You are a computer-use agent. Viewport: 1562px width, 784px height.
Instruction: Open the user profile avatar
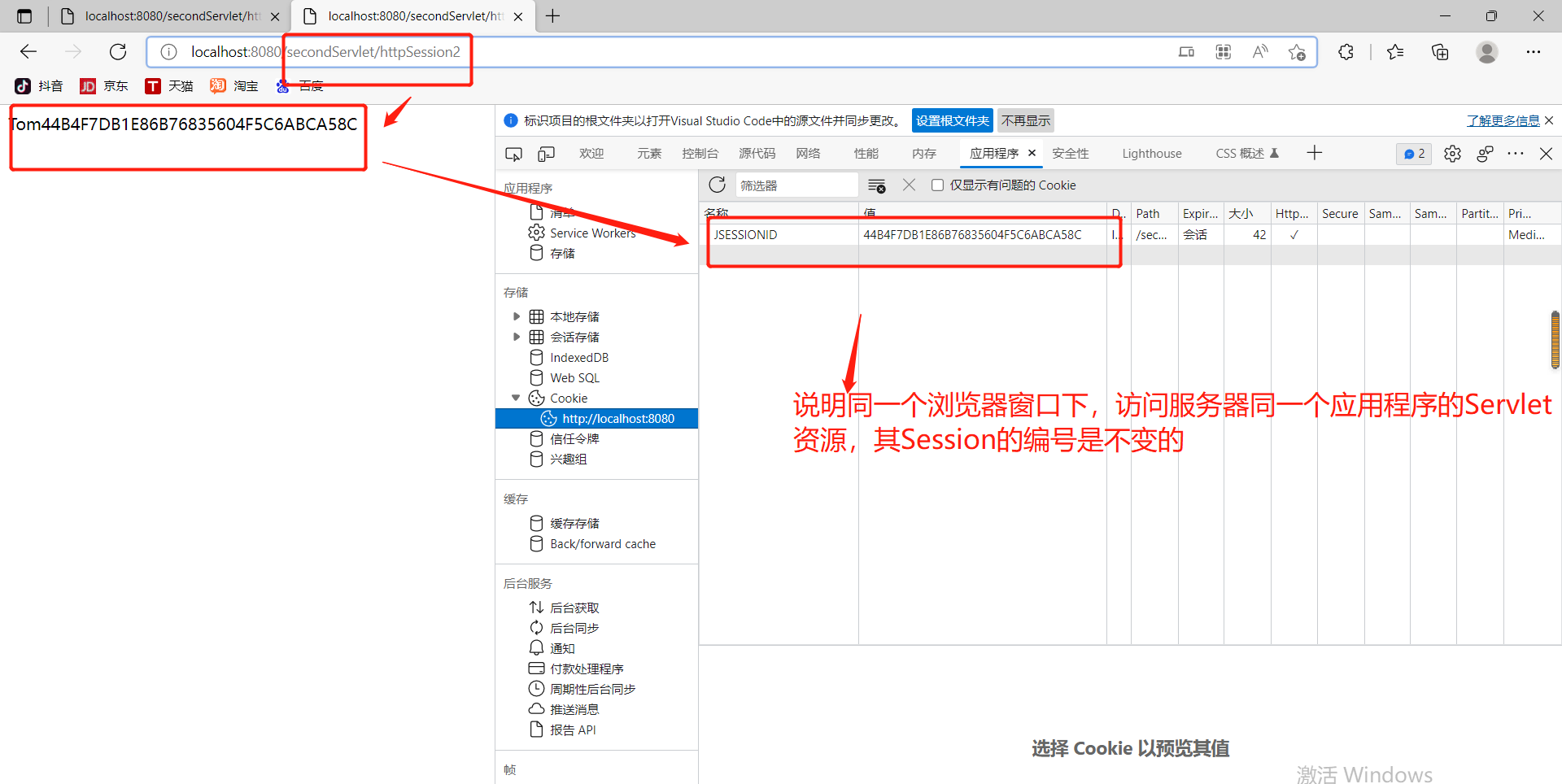[x=1487, y=52]
